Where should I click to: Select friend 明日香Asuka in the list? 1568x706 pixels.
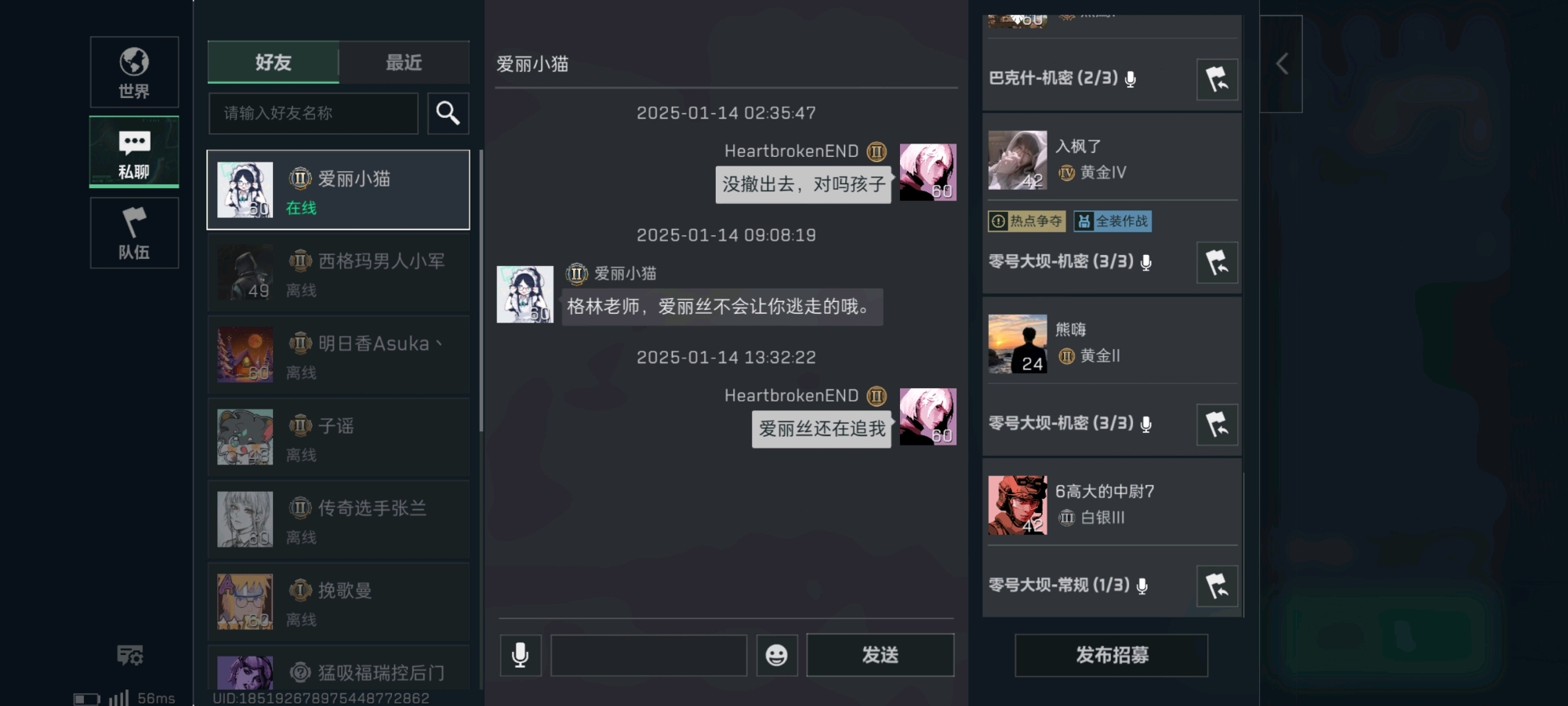click(338, 356)
